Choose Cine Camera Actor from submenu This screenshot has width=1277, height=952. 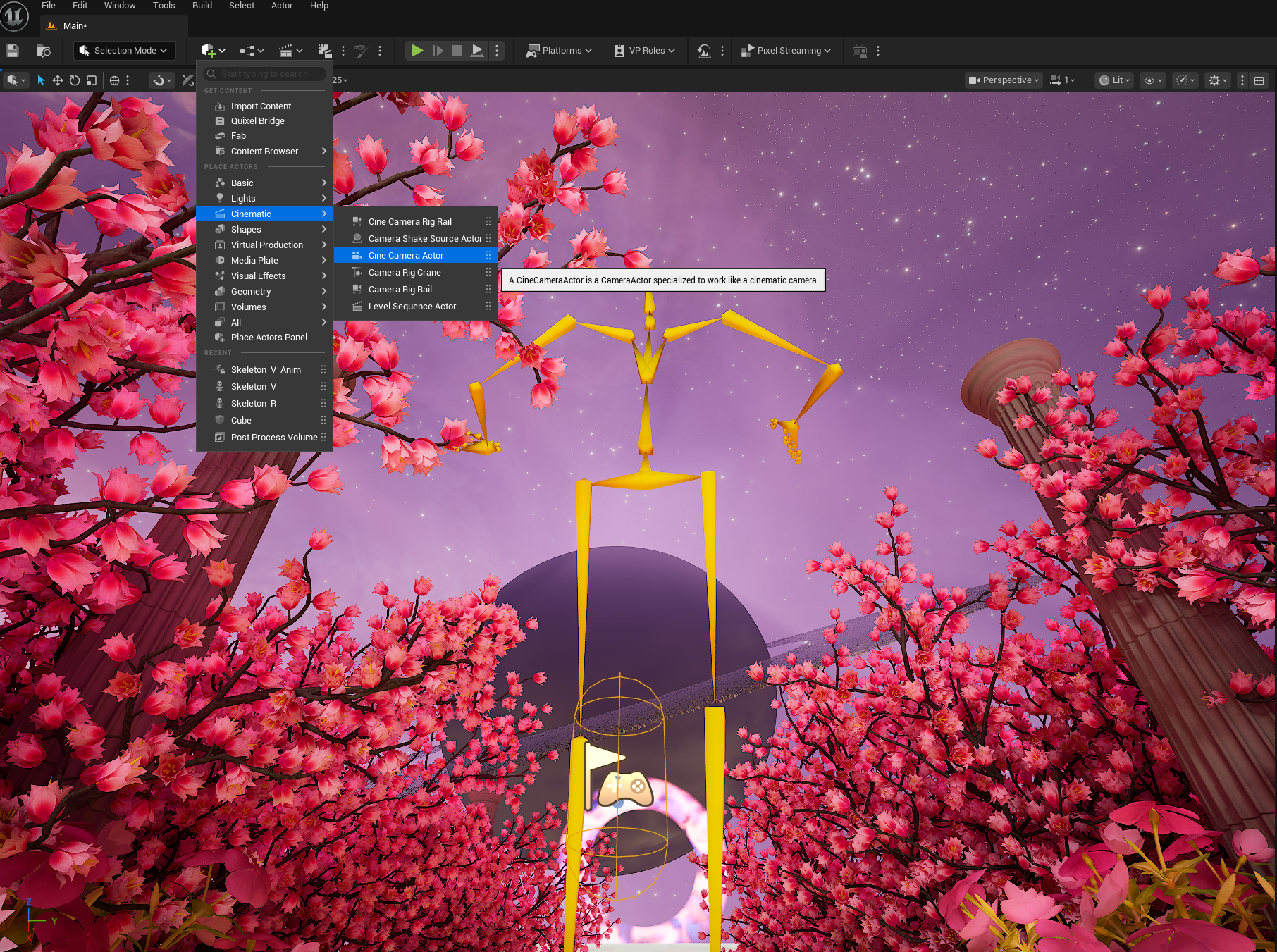[x=406, y=256]
